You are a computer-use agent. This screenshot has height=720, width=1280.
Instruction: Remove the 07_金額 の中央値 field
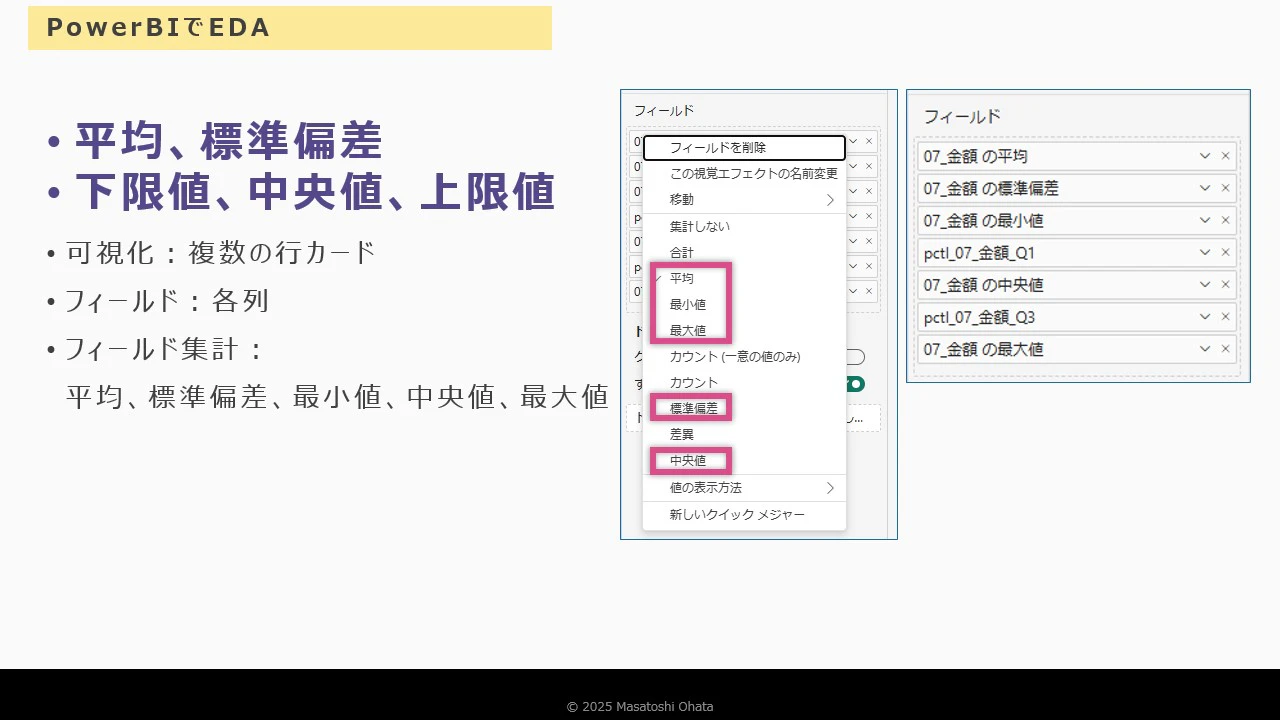pyautogui.click(x=1225, y=285)
